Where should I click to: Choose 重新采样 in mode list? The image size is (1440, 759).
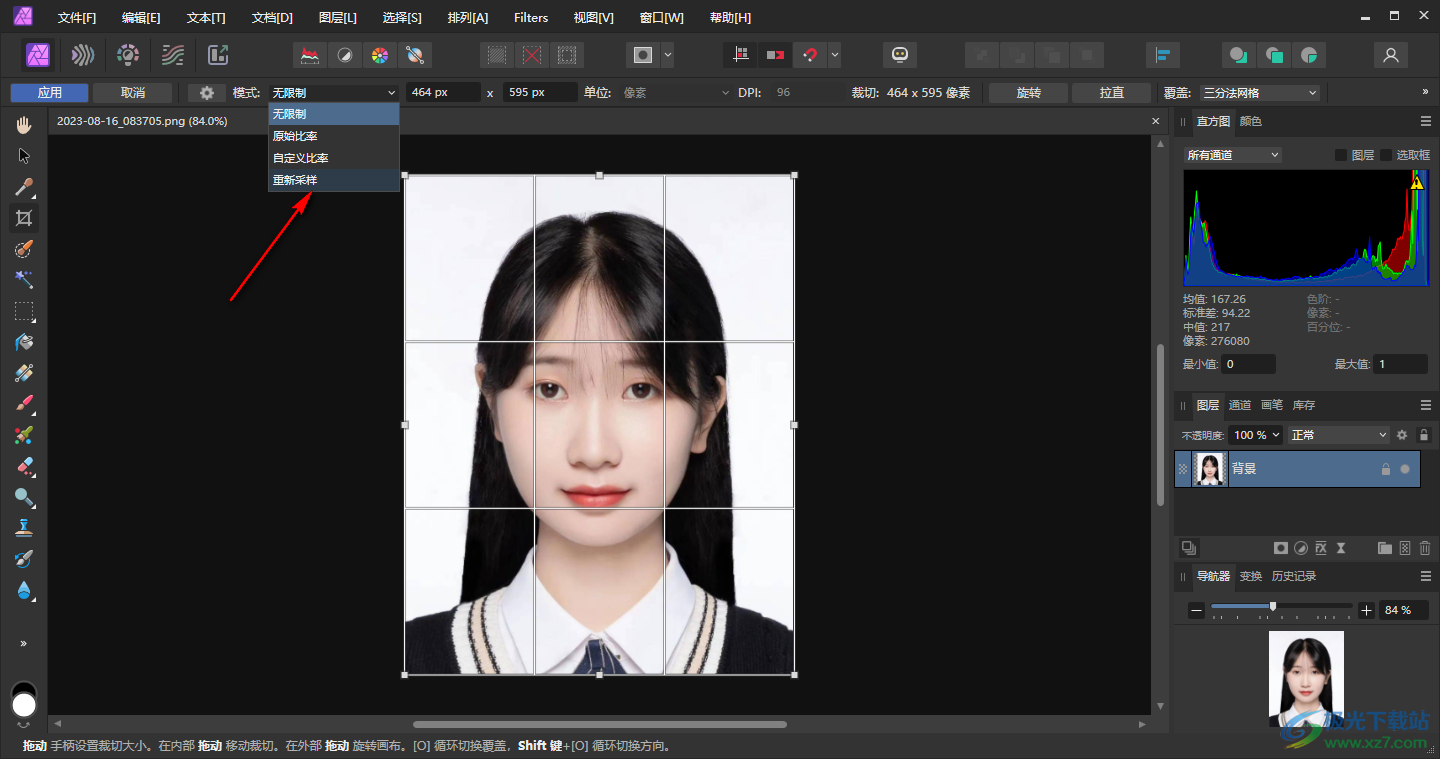334,180
